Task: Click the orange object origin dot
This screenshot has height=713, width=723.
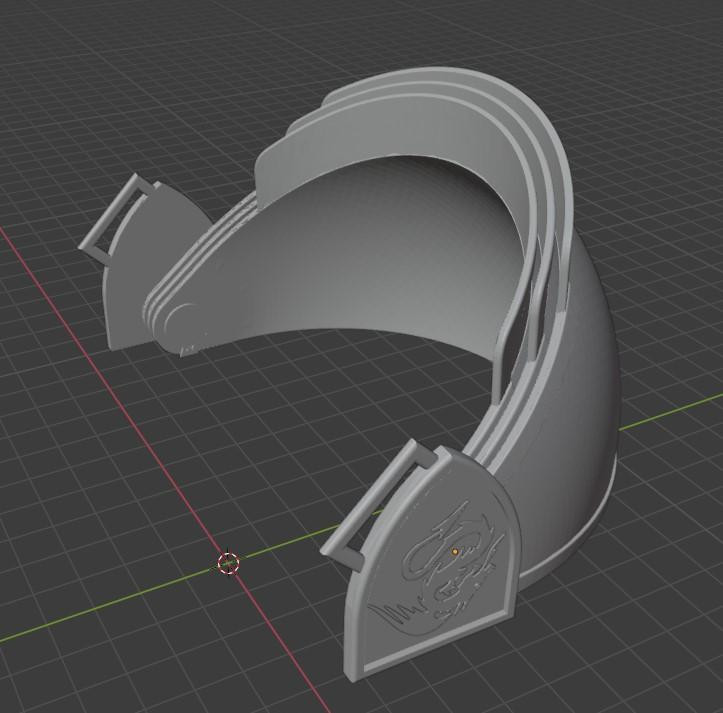Action: (455, 551)
